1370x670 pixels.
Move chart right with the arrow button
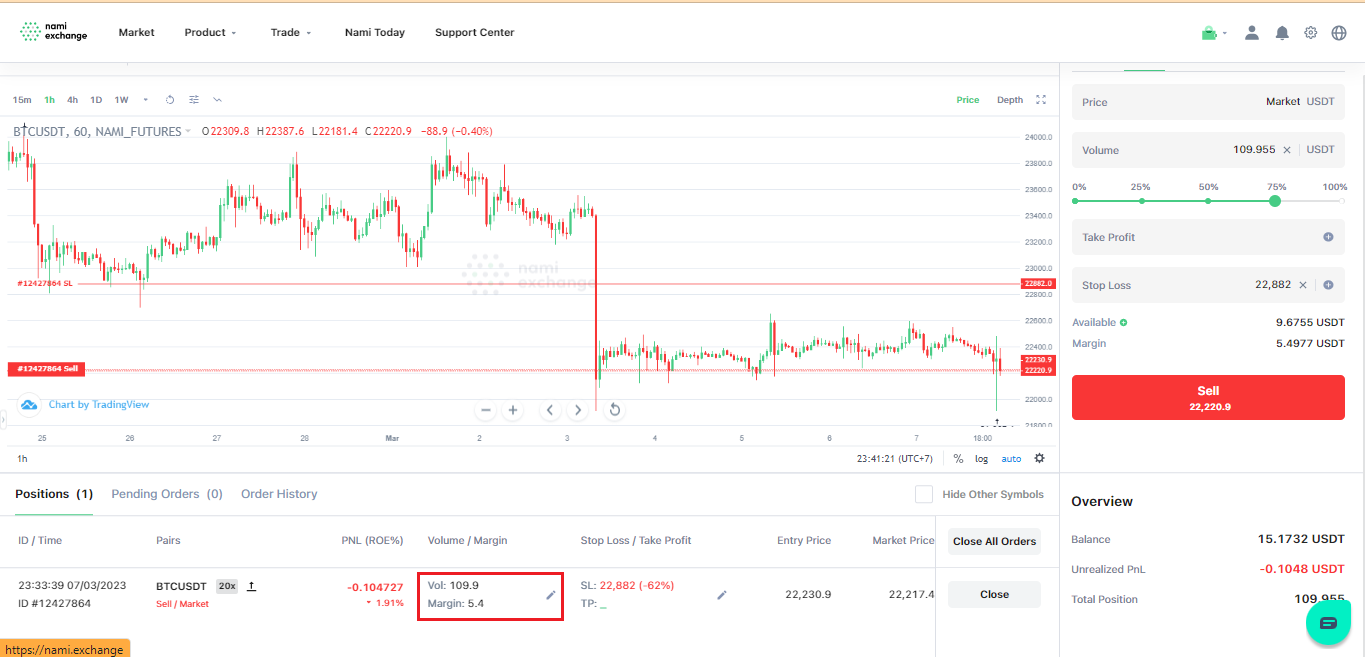(x=577, y=410)
